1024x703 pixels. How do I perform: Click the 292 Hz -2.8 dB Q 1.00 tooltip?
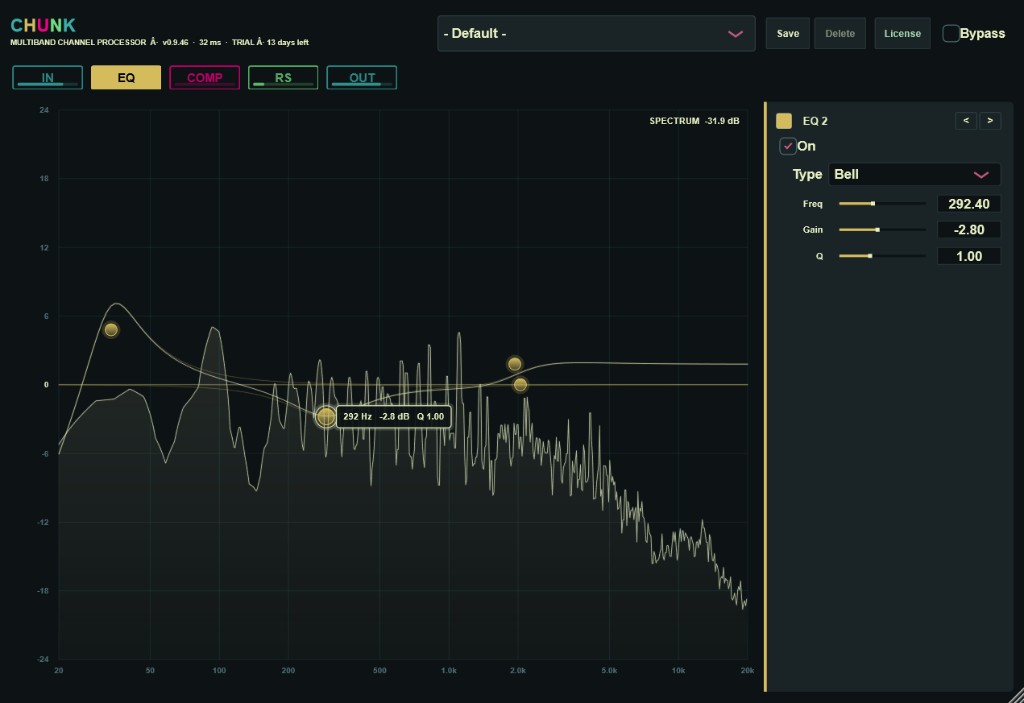pyautogui.click(x=394, y=416)
